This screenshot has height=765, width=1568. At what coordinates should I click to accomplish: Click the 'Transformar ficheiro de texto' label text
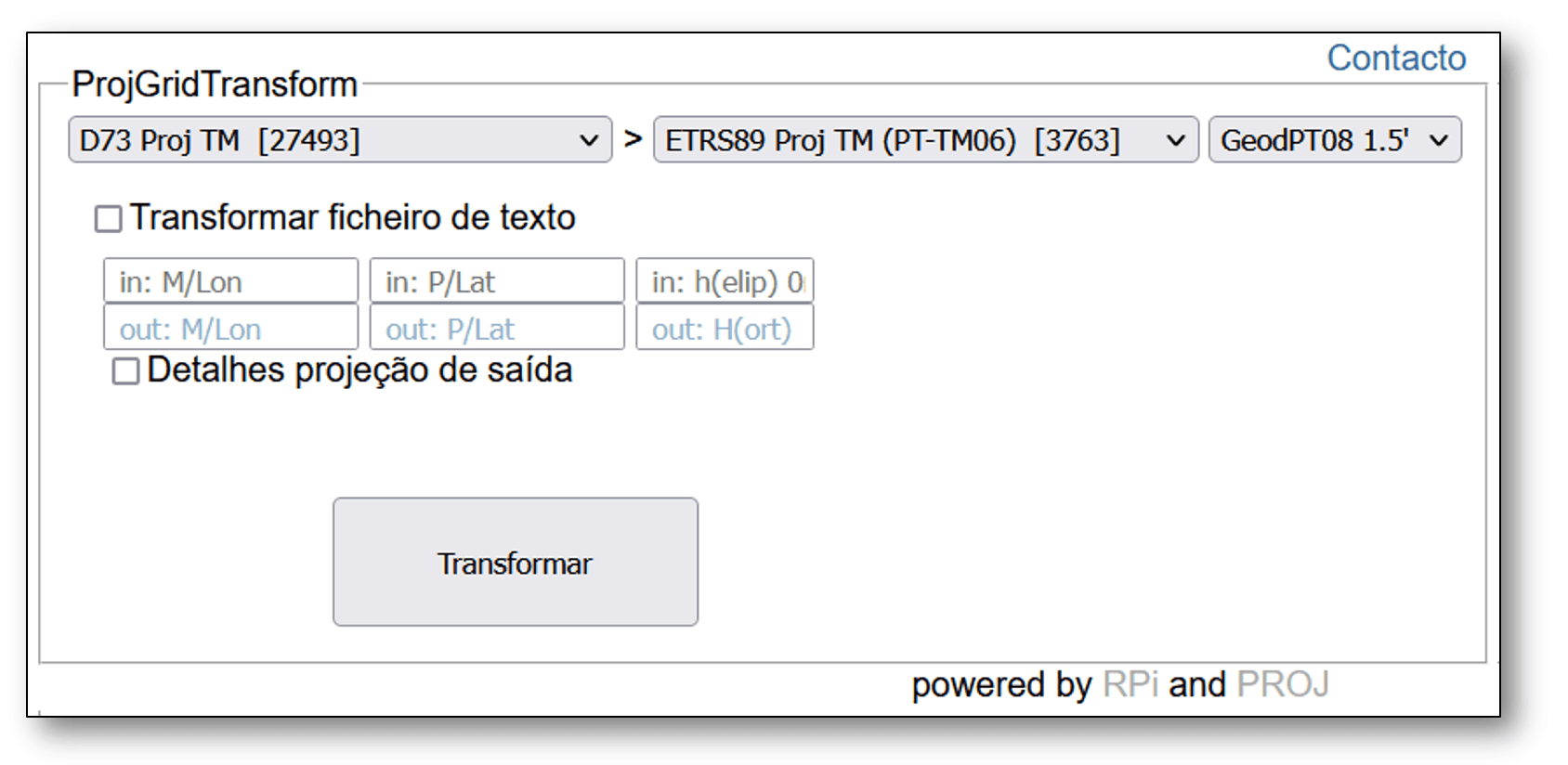click(x=352, y=217)
